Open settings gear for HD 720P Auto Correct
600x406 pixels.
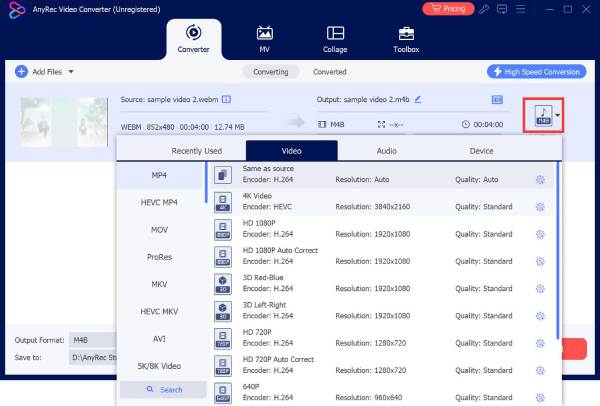coord(540,370)
